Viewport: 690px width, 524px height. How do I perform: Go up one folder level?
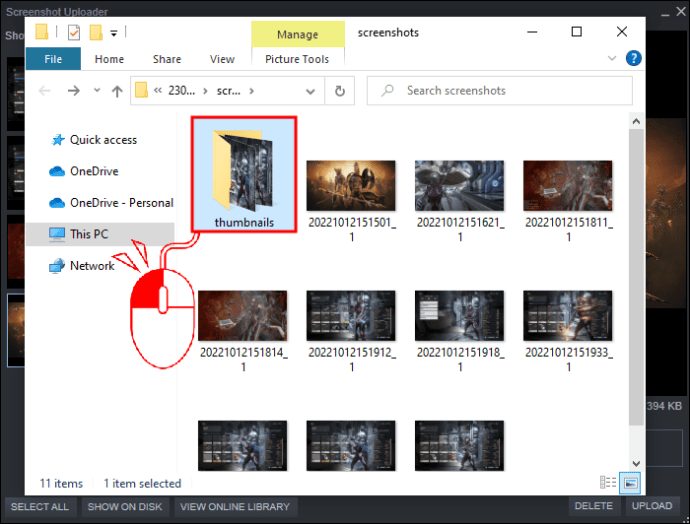(x=117, y=91)
